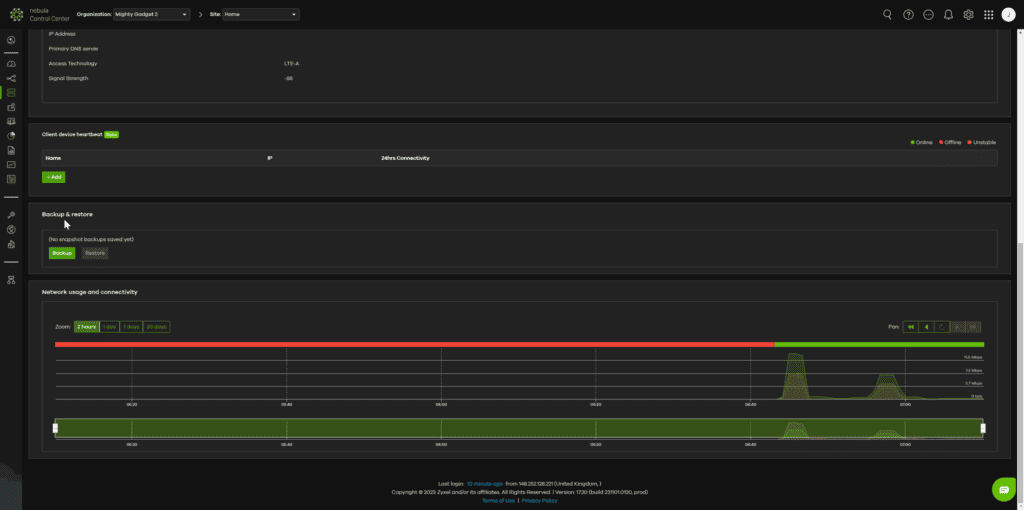Viewport: 1024px width, 510px height.
Task: Pan graph to the earliest data
Action: [x=911, y=327]
